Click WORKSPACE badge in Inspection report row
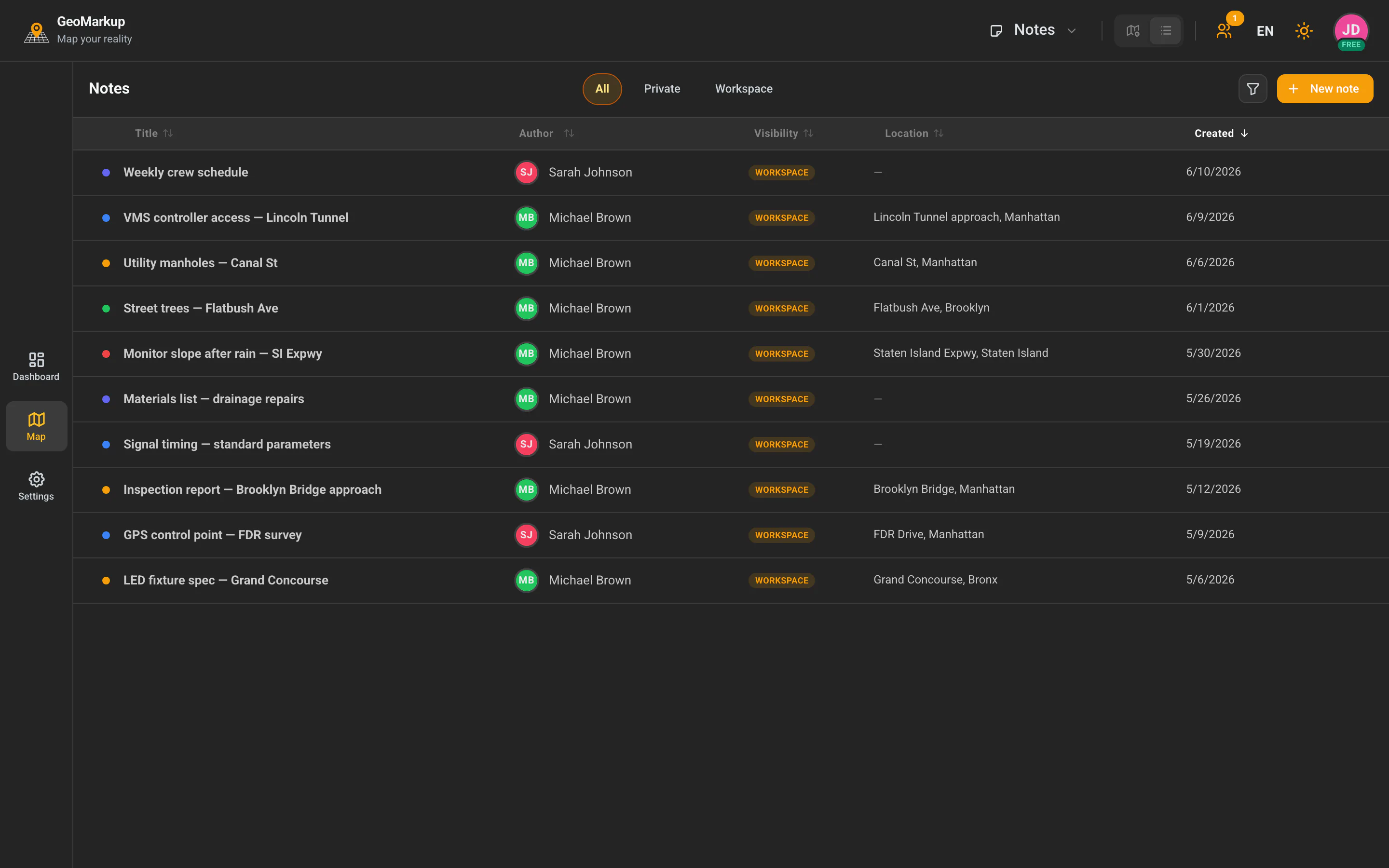This screenshot has width=1389, height=868. [x=781, y=489]
